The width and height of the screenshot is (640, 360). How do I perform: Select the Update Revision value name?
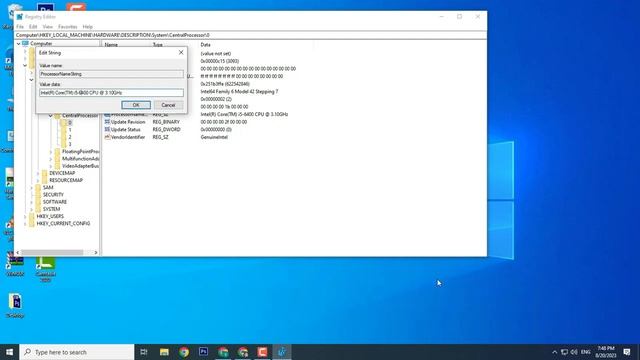[128, 122]
